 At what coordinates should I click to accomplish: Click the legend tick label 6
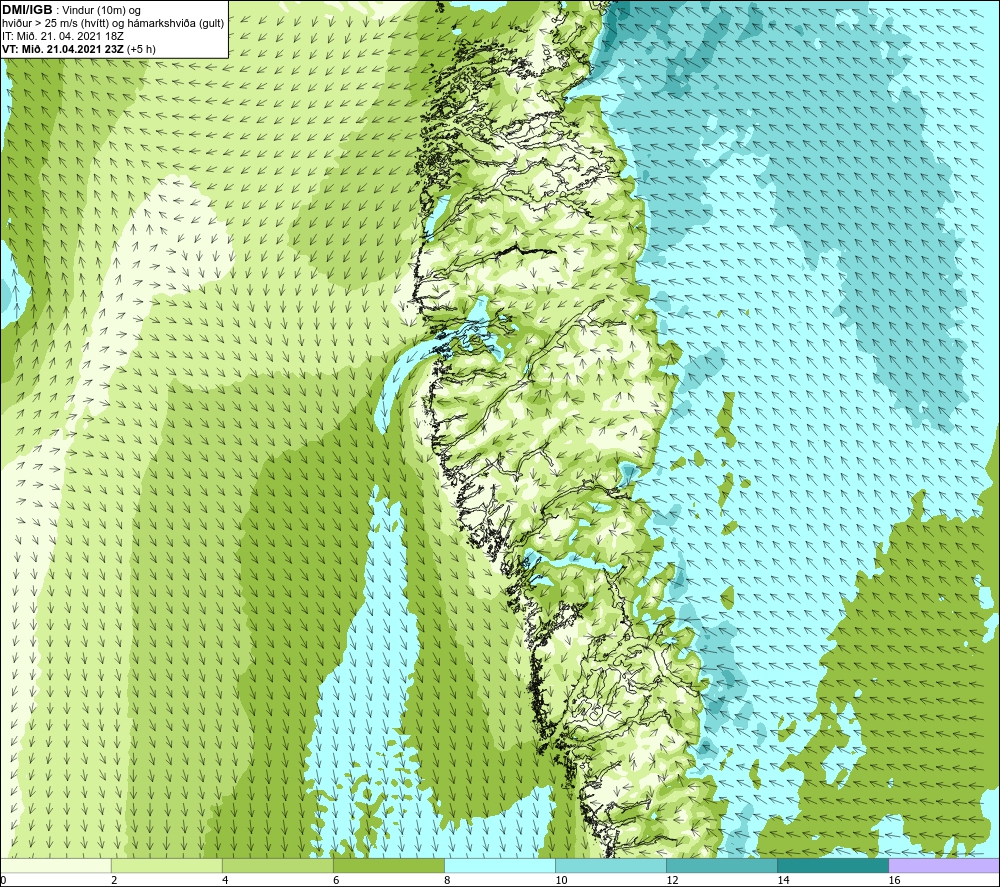click(x=336, y=880)
